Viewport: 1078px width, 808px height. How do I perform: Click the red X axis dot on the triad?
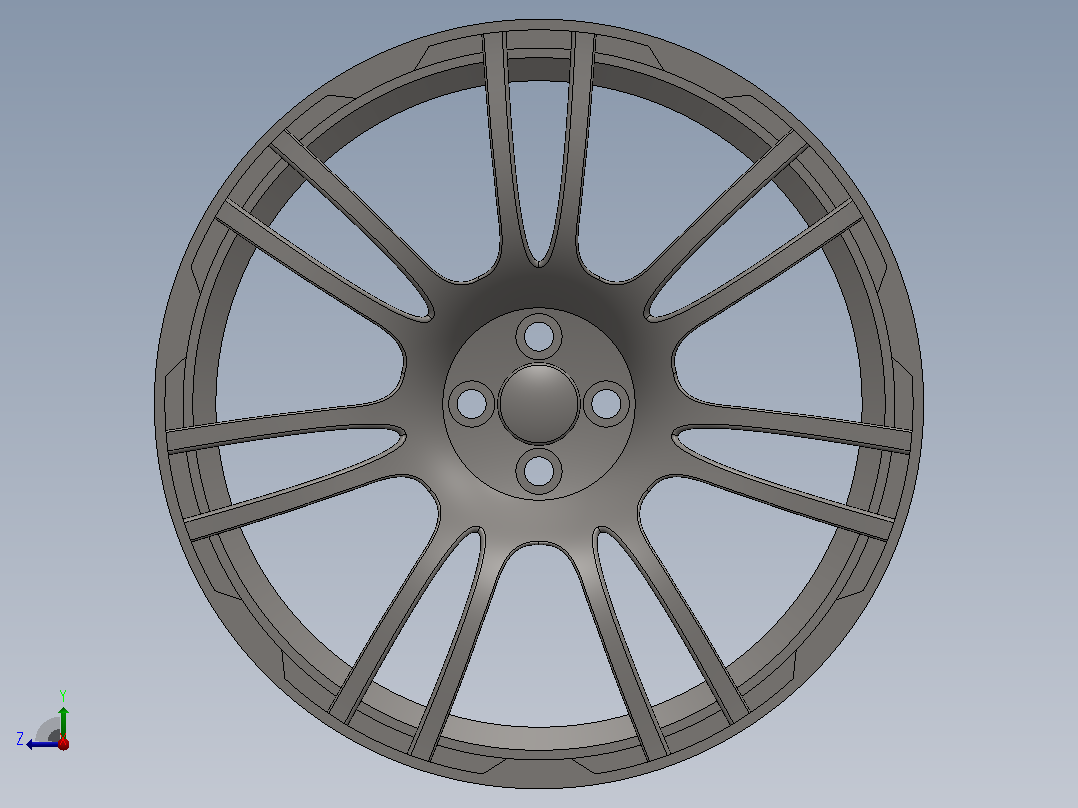pos(63,743)
